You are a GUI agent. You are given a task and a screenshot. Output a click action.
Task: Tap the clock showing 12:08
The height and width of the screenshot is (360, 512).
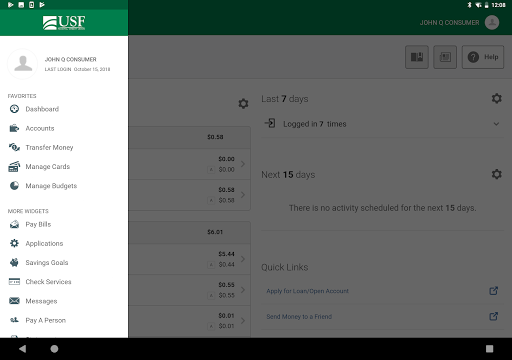(x=498, y=5)
